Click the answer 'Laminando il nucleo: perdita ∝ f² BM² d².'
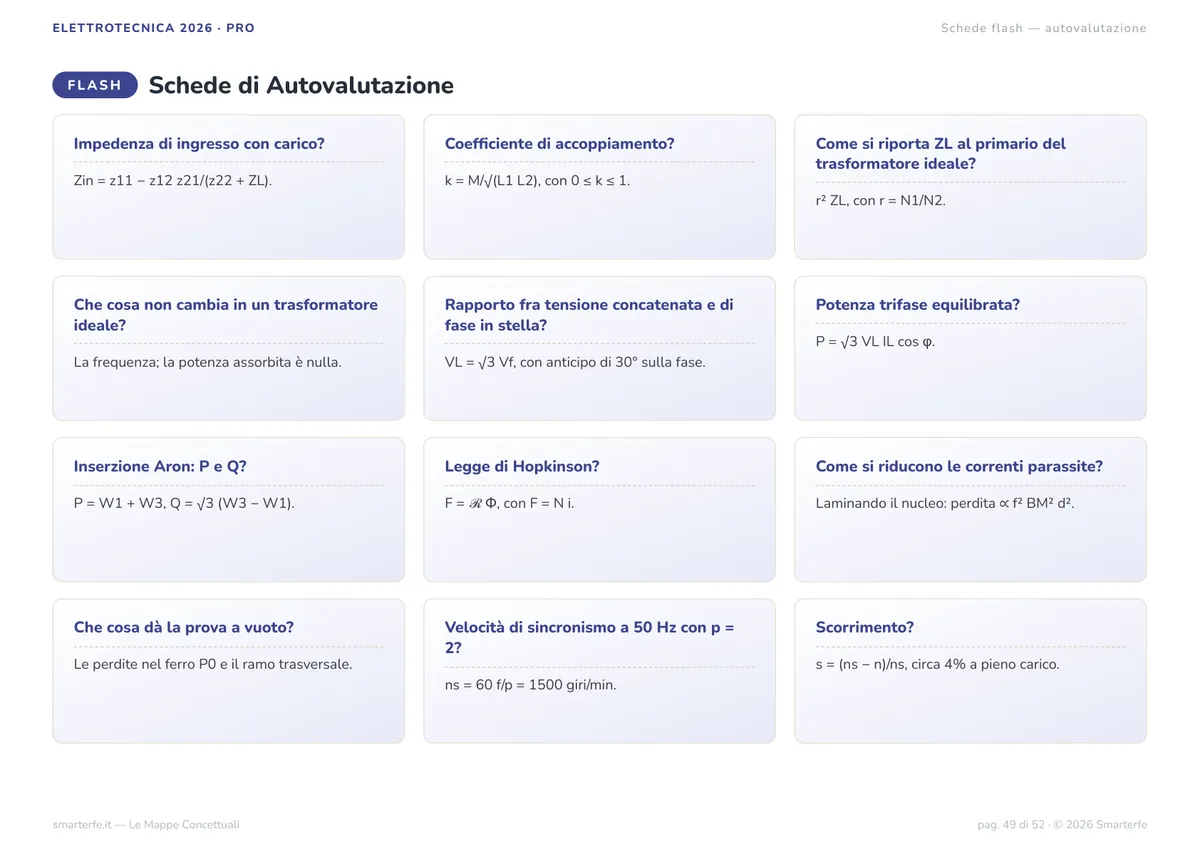This screenshot has width=1200, height=849. pyautogui.click(x=945, y=504)
